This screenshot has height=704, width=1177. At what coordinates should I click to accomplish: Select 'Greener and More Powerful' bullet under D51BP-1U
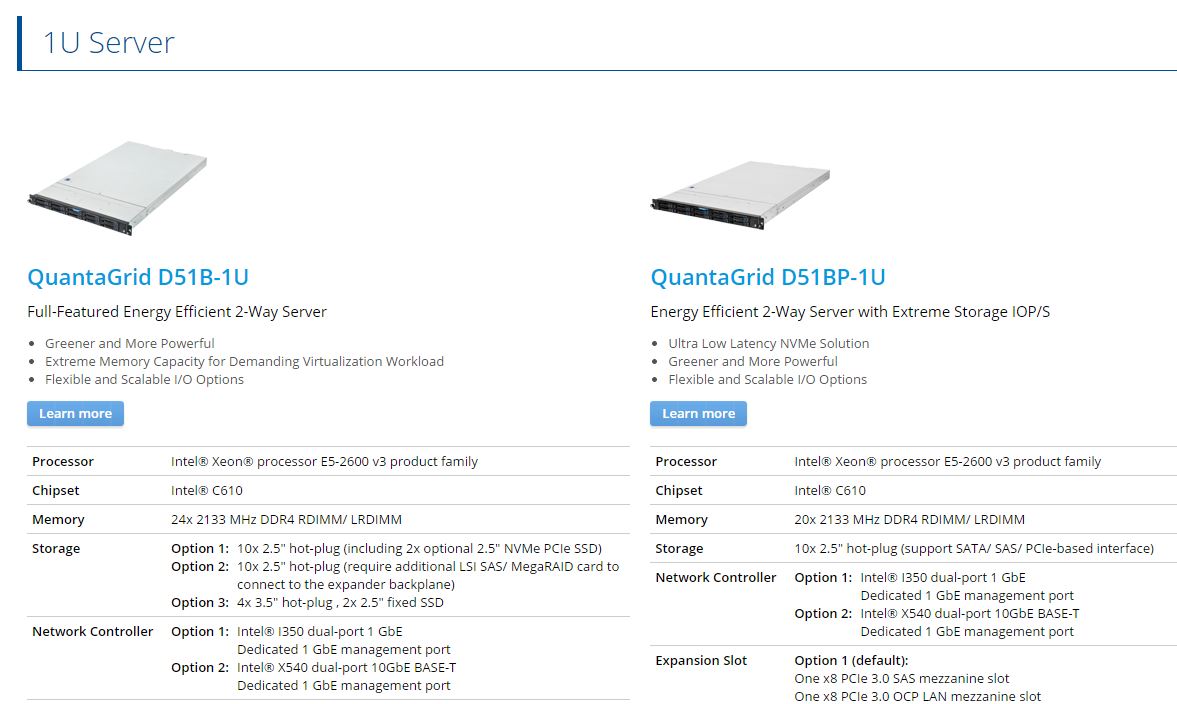753,361
